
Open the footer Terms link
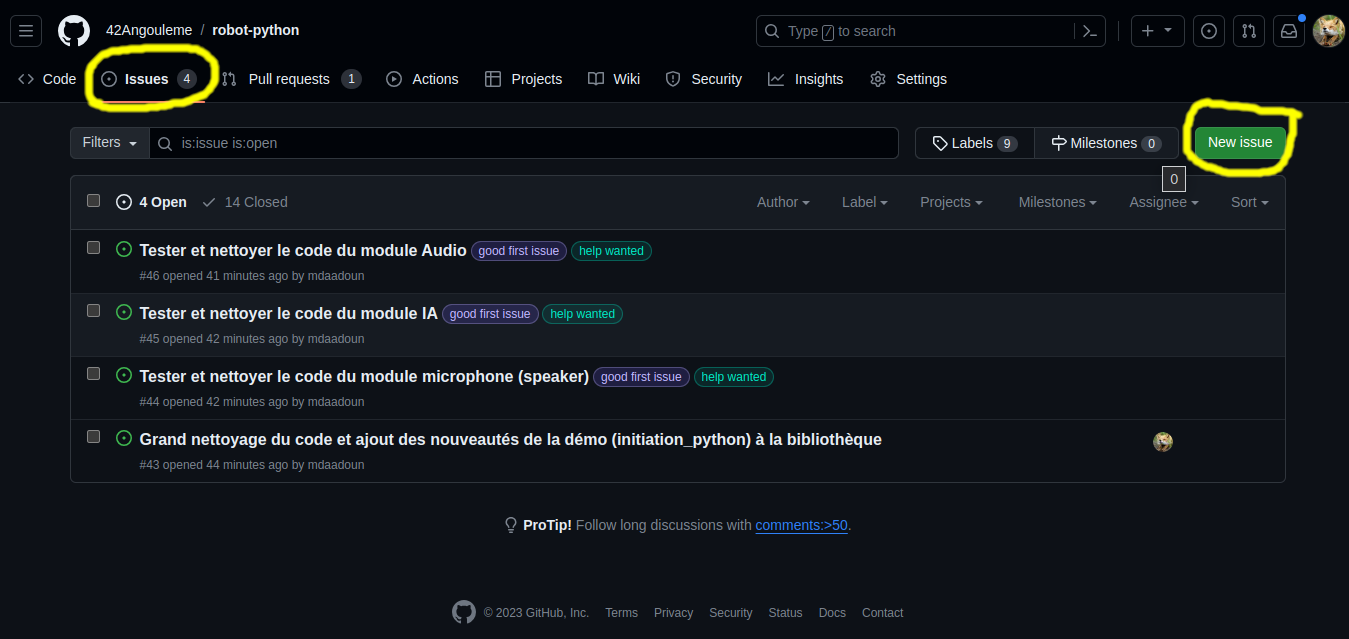[621, 613]
